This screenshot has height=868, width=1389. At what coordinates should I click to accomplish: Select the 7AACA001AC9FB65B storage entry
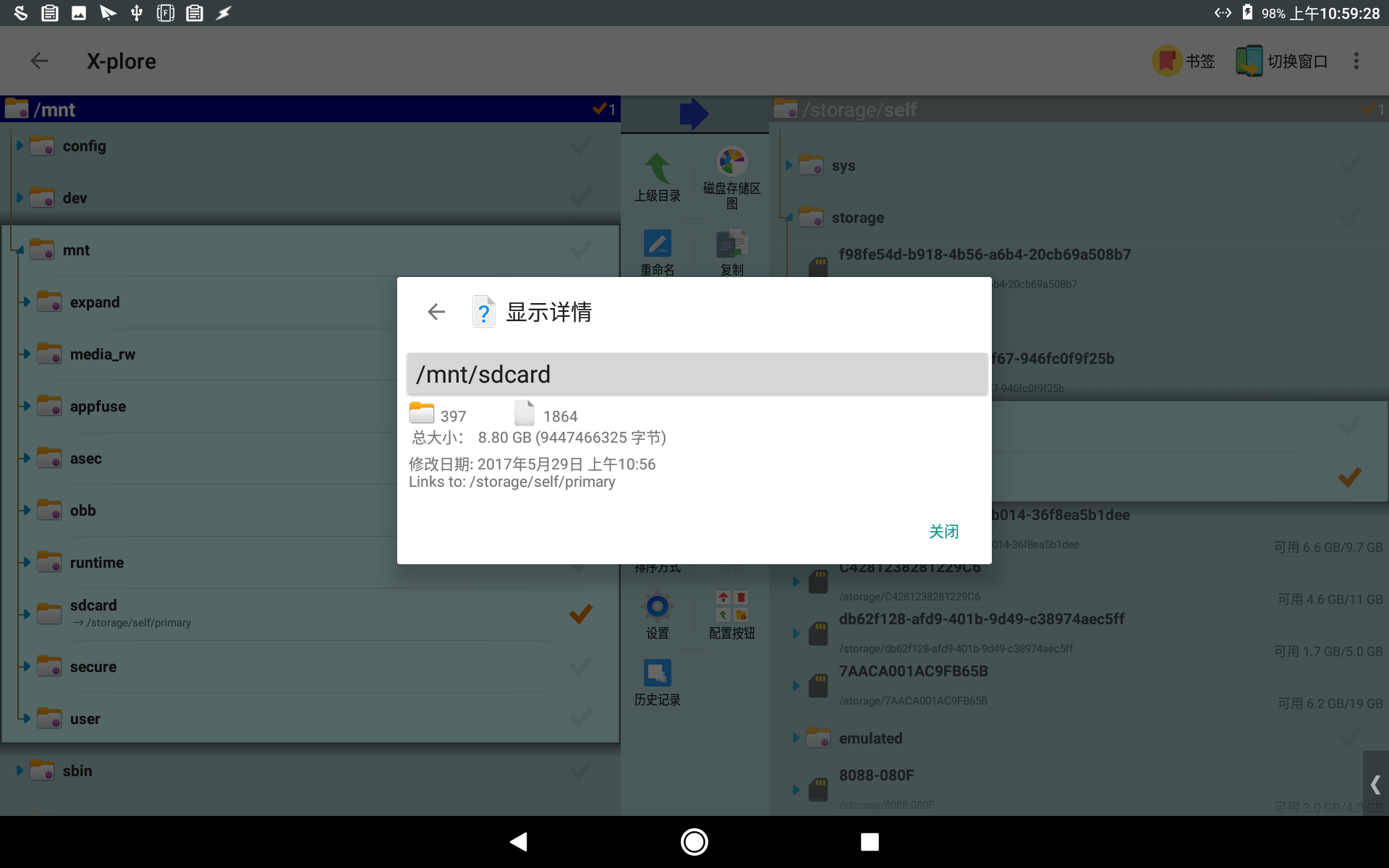(913, 672)
